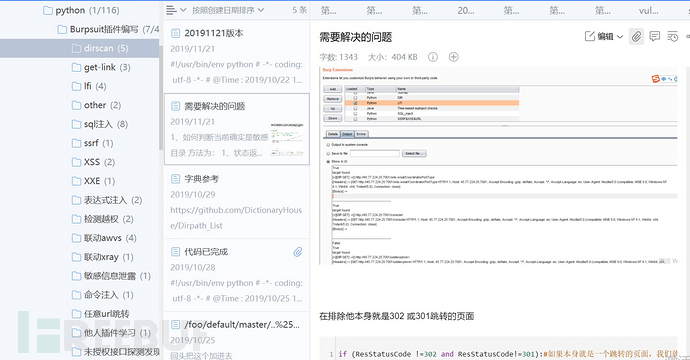The width and height of the screenshot is (690, 360).
Task: Click the folder icon beside 联动awvs
Action: click(76, 238)
